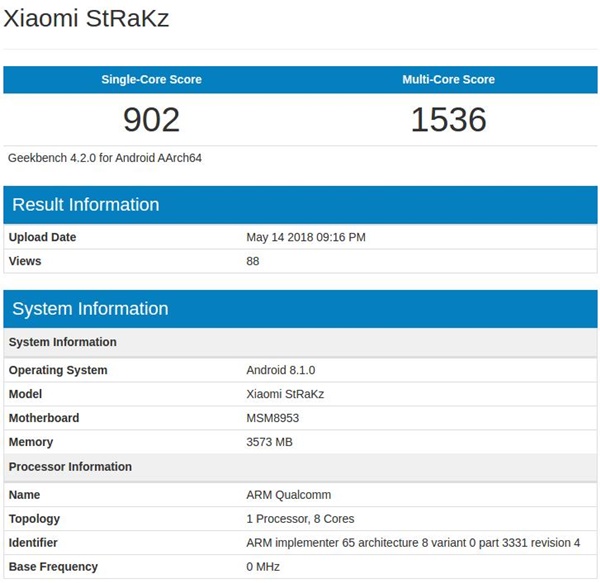Select the ARM Qualcomm processor name
The image size is (600, 583).
288,495
